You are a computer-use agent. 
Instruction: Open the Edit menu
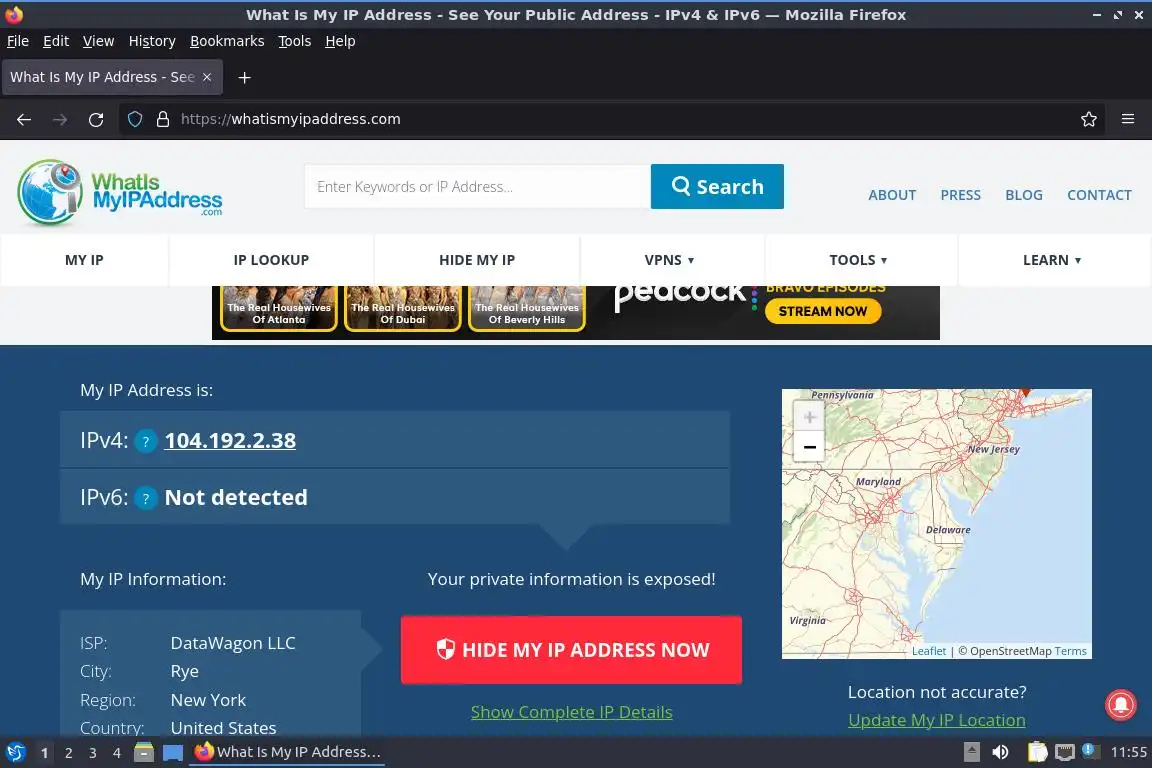tap(56, 41)
